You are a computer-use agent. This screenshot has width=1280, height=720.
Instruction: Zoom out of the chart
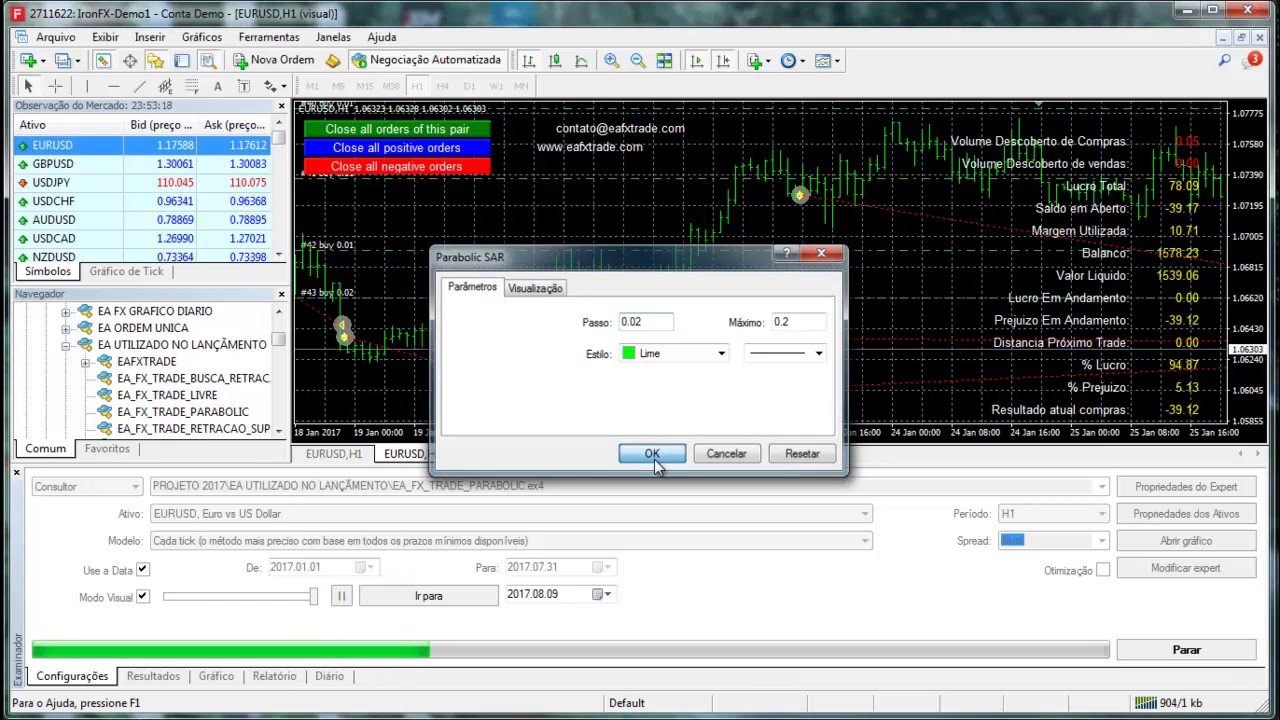[x=638, y=61]
